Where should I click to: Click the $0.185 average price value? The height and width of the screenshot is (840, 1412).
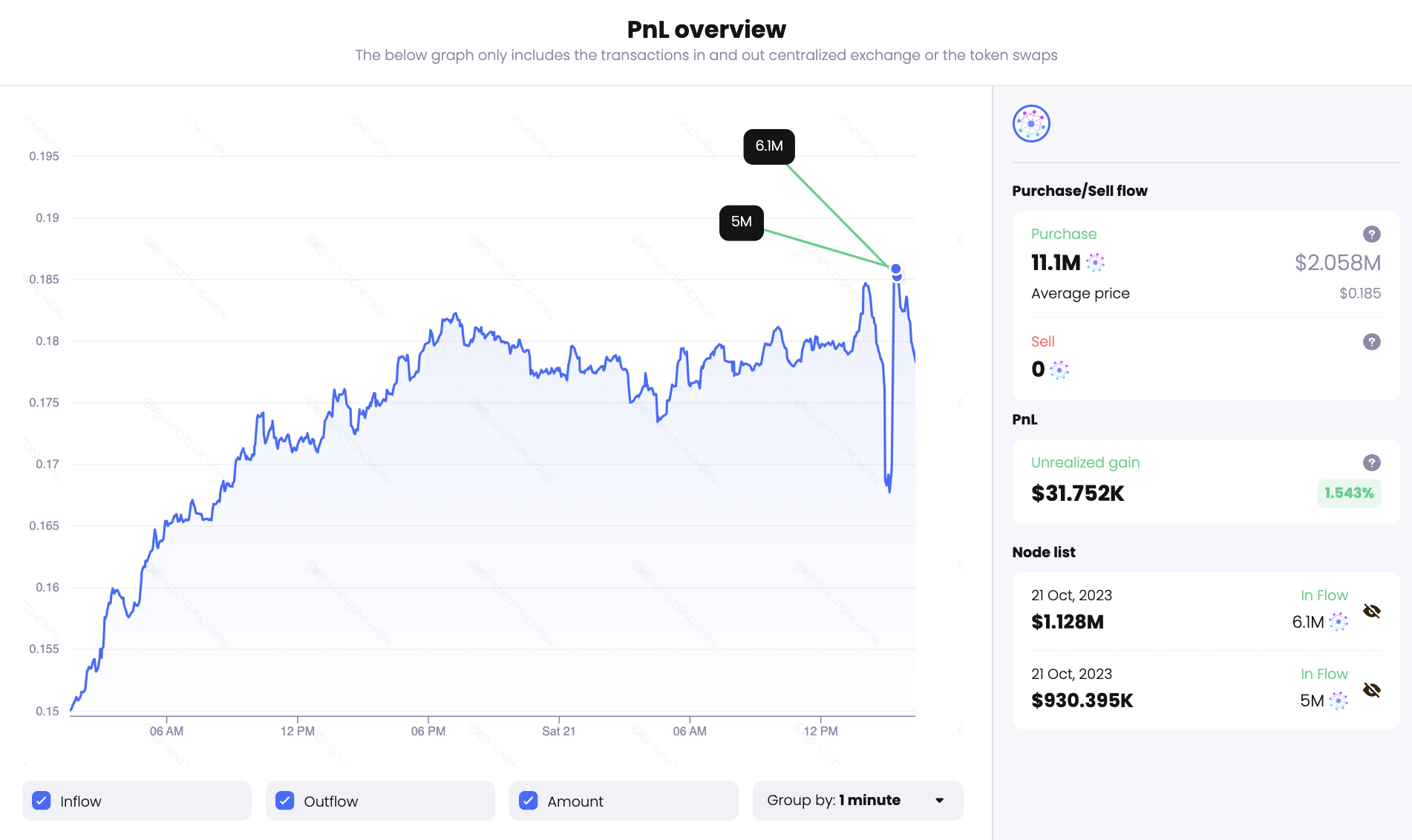(x=1360, y=293)
